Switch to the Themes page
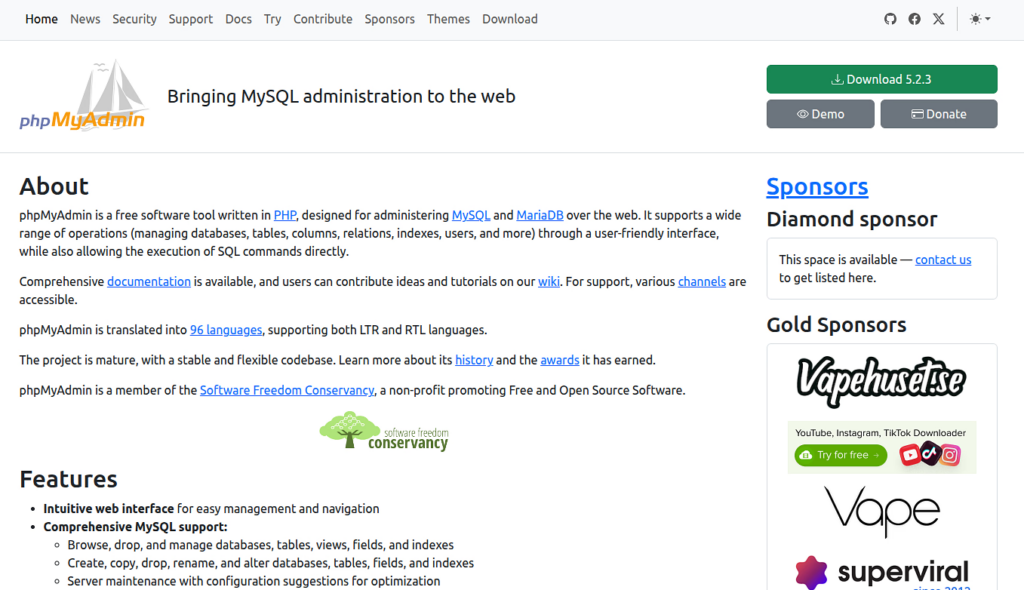 point(448,18)
